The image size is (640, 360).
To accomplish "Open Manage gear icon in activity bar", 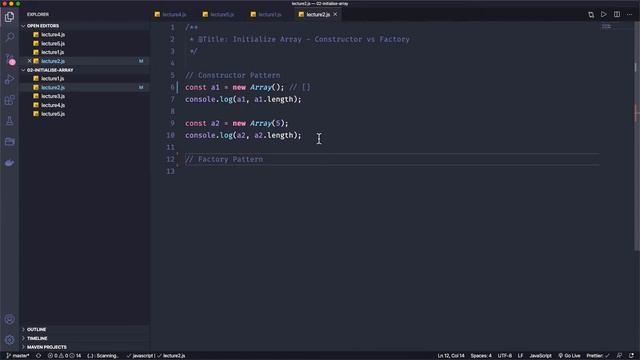I will 9,340.
